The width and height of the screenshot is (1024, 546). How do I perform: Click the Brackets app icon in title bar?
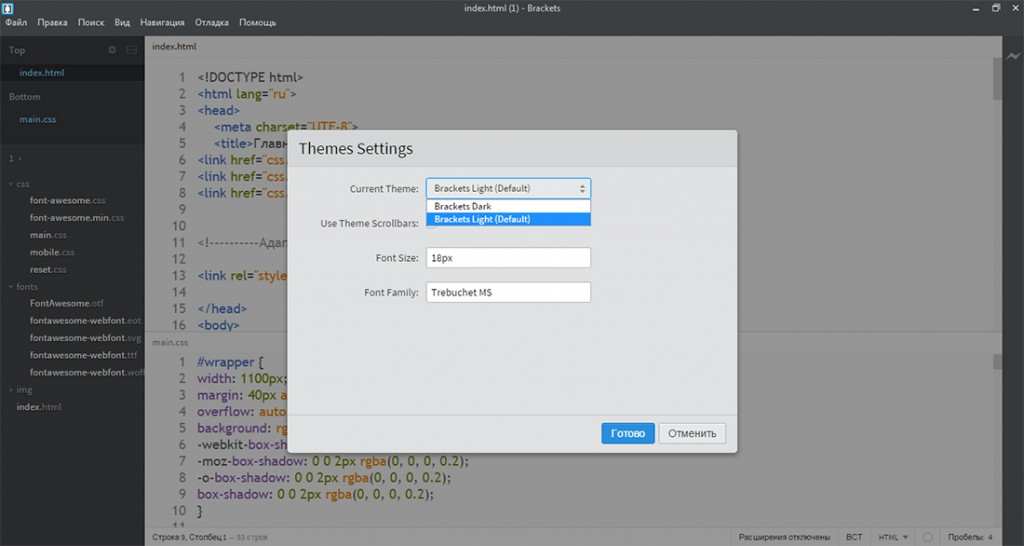7,8
